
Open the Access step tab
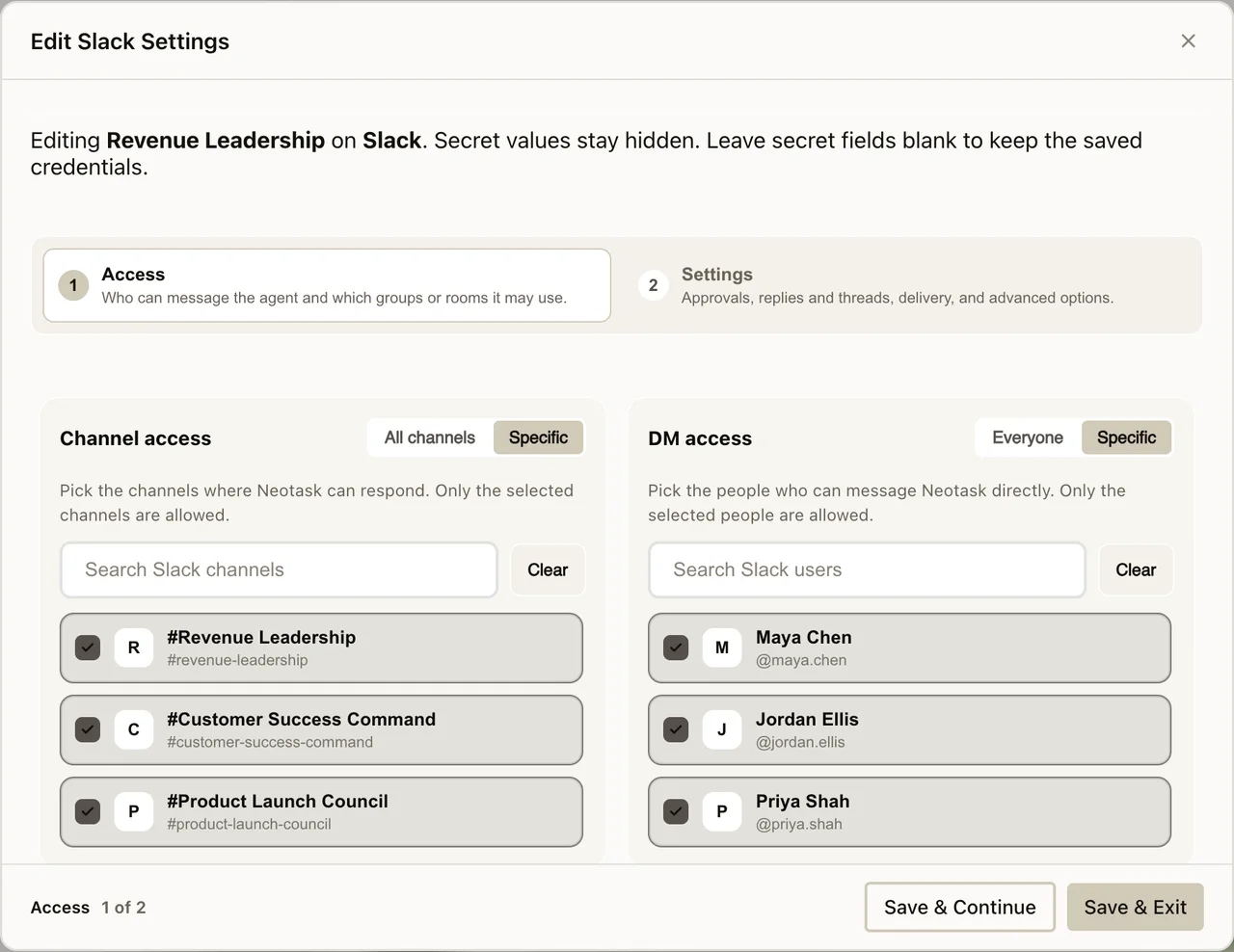[327, 285]
